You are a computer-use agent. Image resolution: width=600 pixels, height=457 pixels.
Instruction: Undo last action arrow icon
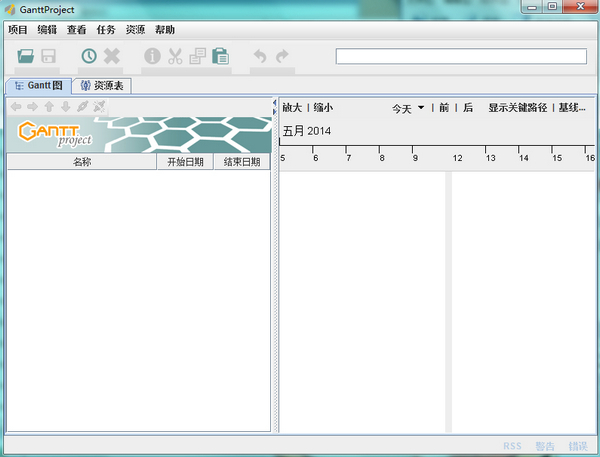coord(260,56)
